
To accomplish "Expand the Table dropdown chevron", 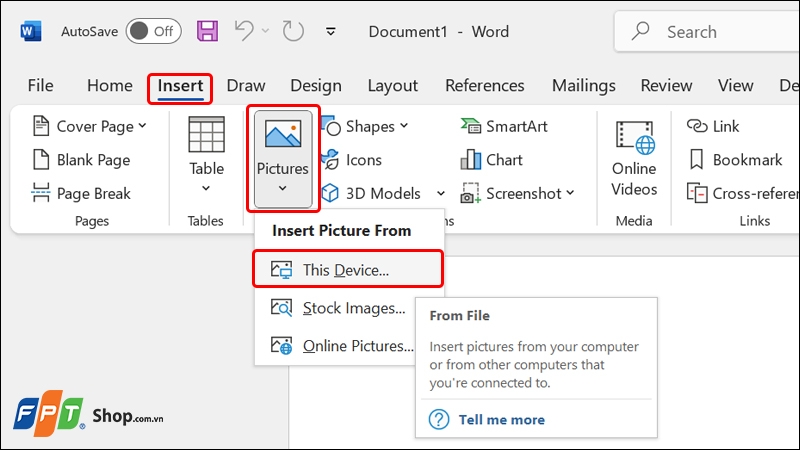I will pyautogui.click(x=206, y=188).
